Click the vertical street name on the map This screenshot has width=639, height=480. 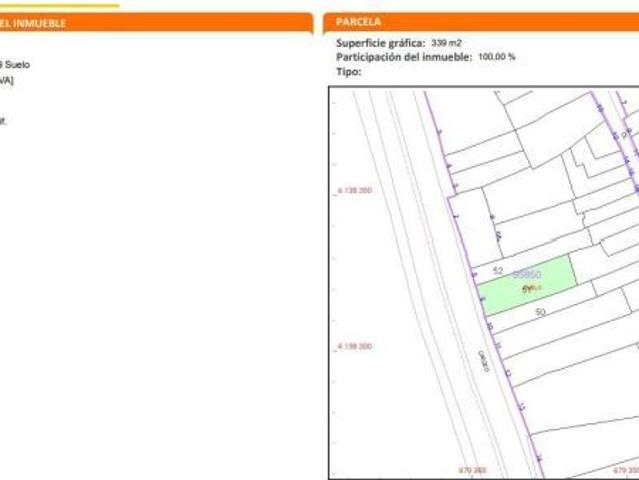[483, 360]
